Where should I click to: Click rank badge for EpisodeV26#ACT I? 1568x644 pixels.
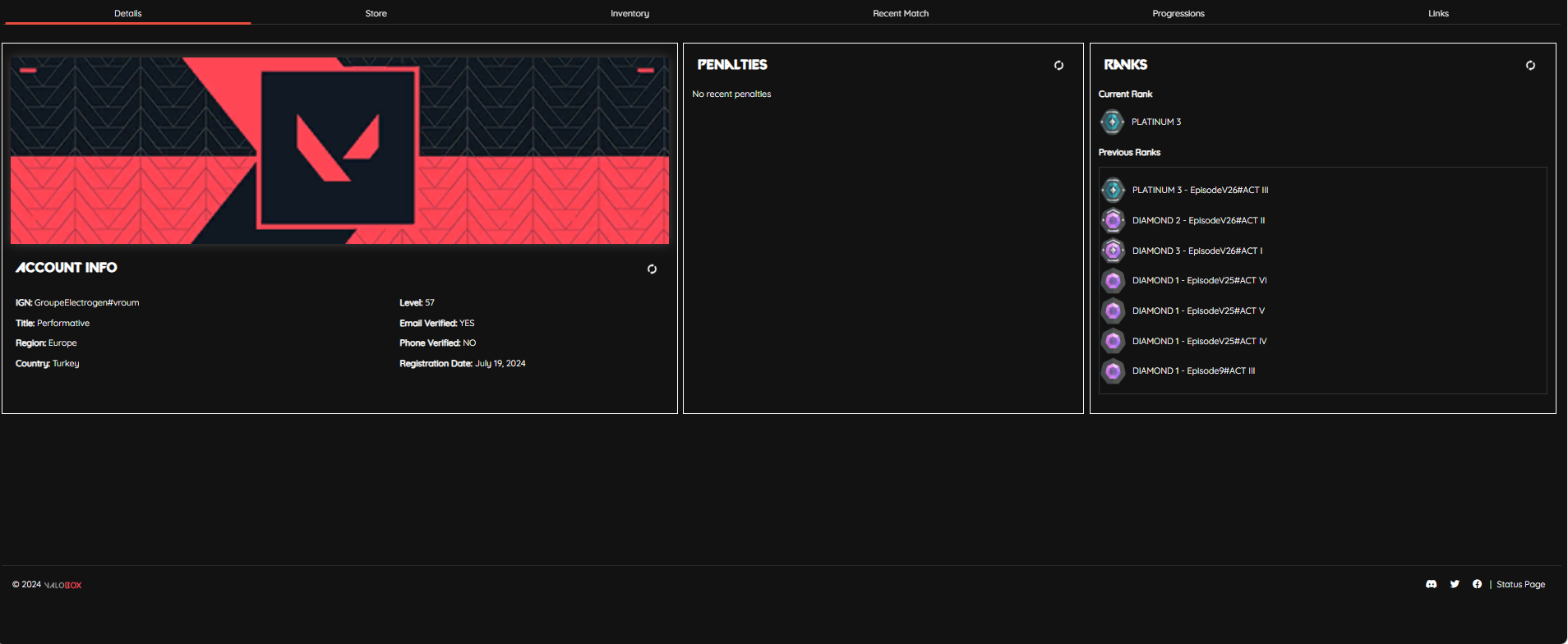pos(1113,251)
